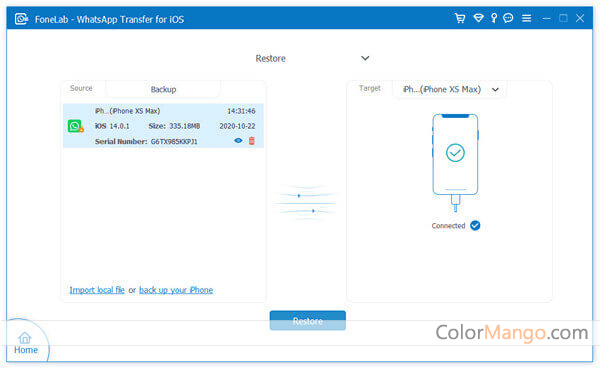Click the WhatsApp backup icon
600x369 pixels.
click(75, 126)
